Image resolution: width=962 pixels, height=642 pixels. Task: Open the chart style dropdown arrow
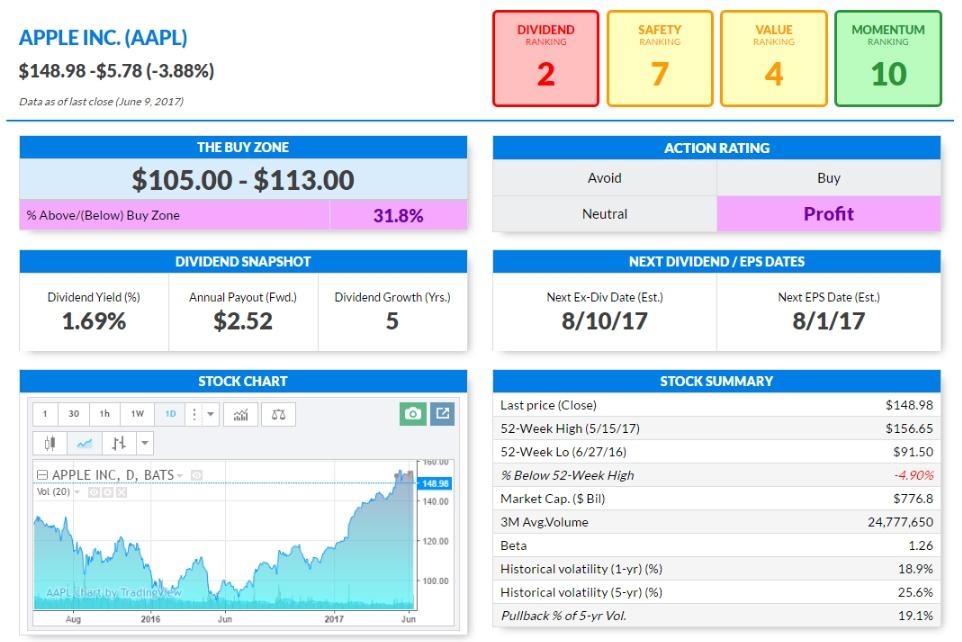tap(144, 443)
